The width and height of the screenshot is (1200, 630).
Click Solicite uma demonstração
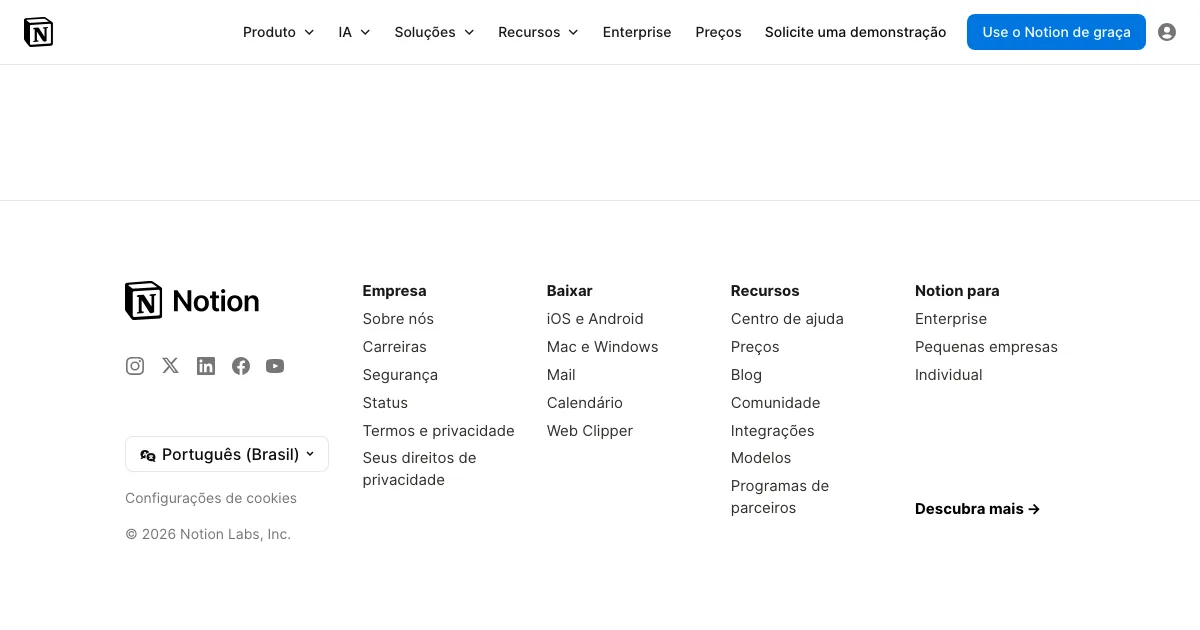[855, 32]
